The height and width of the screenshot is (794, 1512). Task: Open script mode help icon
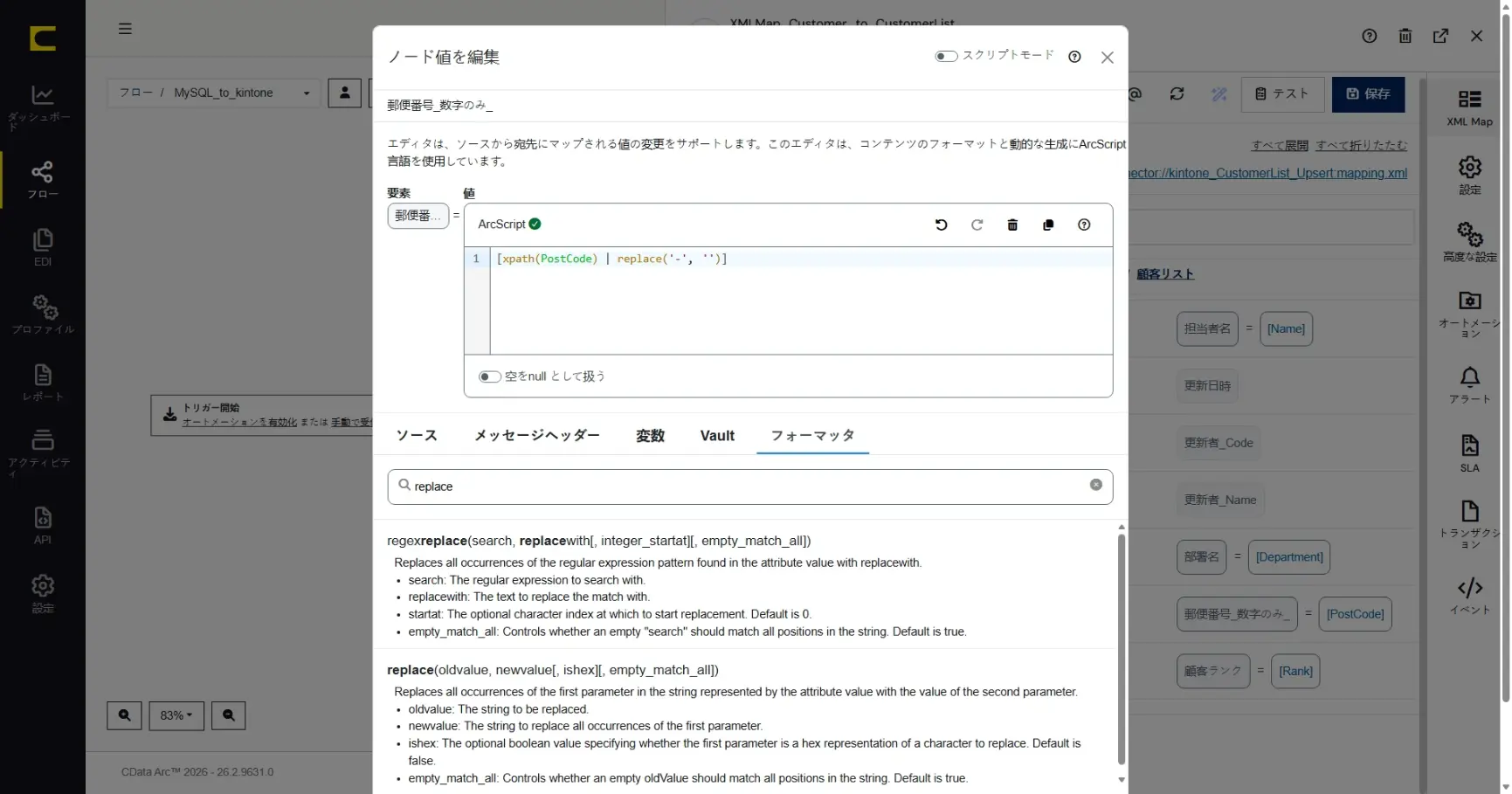click(x=1074, y=57)
